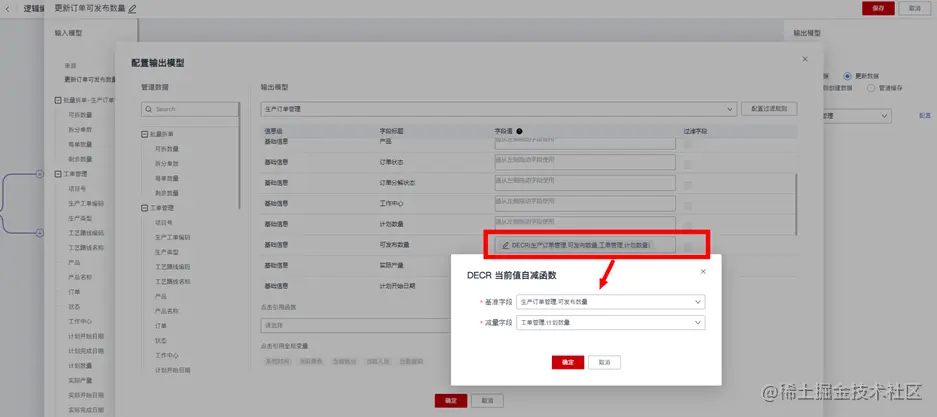Select the 更新数据 radio button
The image size is (937, 417).
tap(847, 76)
